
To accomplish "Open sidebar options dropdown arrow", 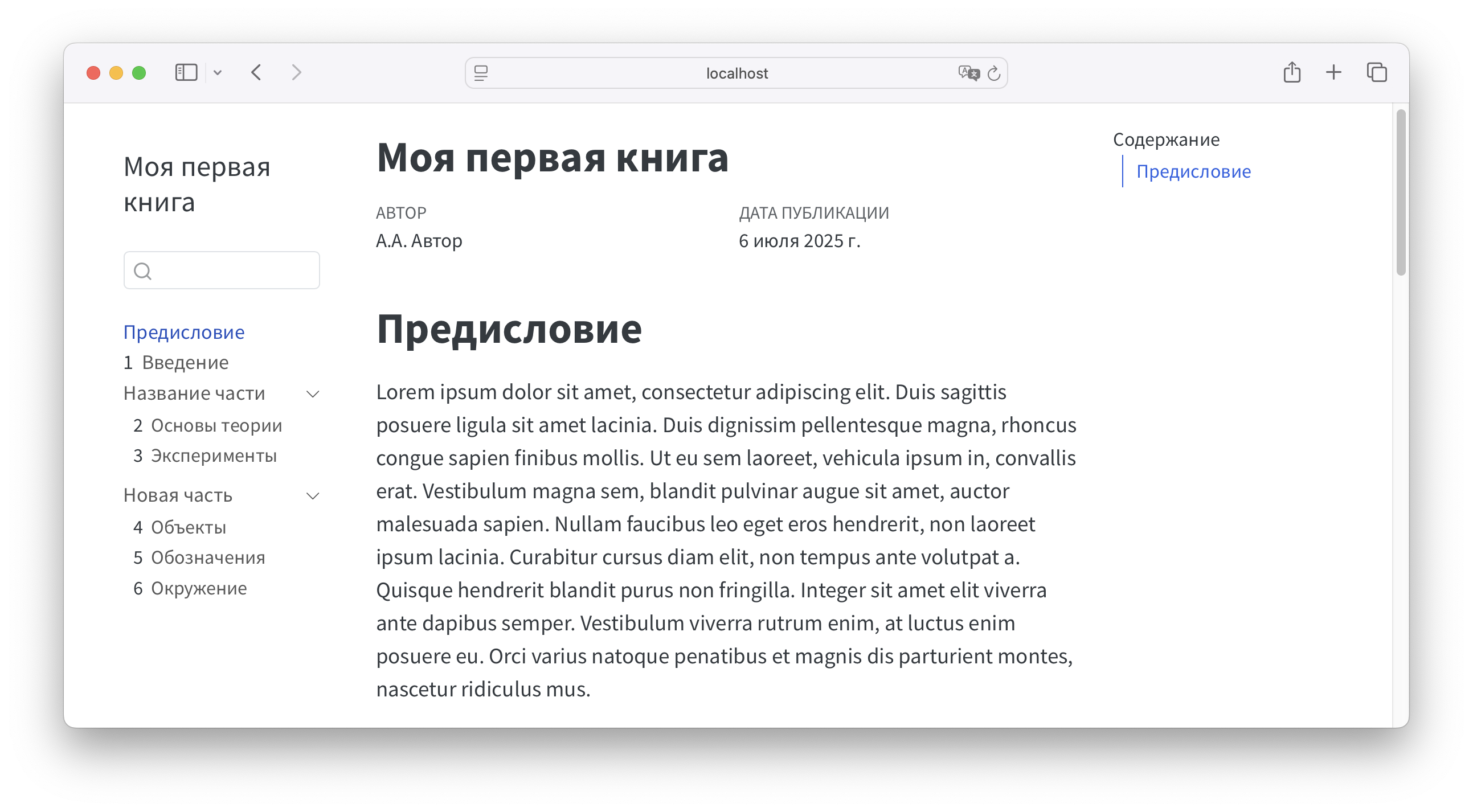I will coord(217,73).
